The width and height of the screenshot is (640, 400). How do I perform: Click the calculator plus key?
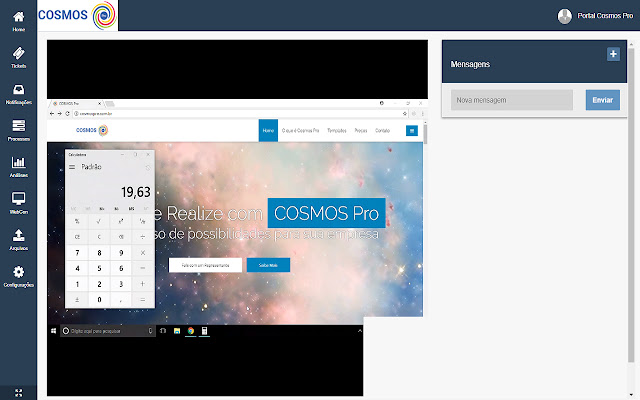tap(142, 284)
